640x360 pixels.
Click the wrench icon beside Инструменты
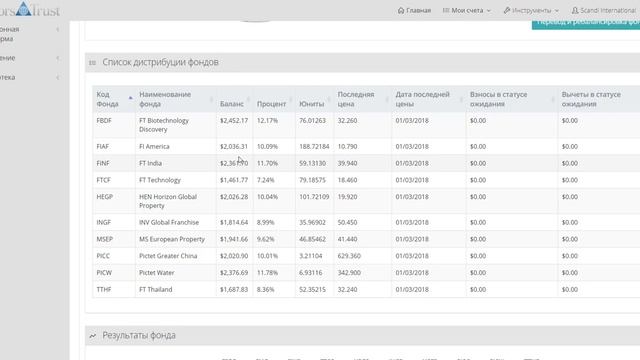pos(507,10)
